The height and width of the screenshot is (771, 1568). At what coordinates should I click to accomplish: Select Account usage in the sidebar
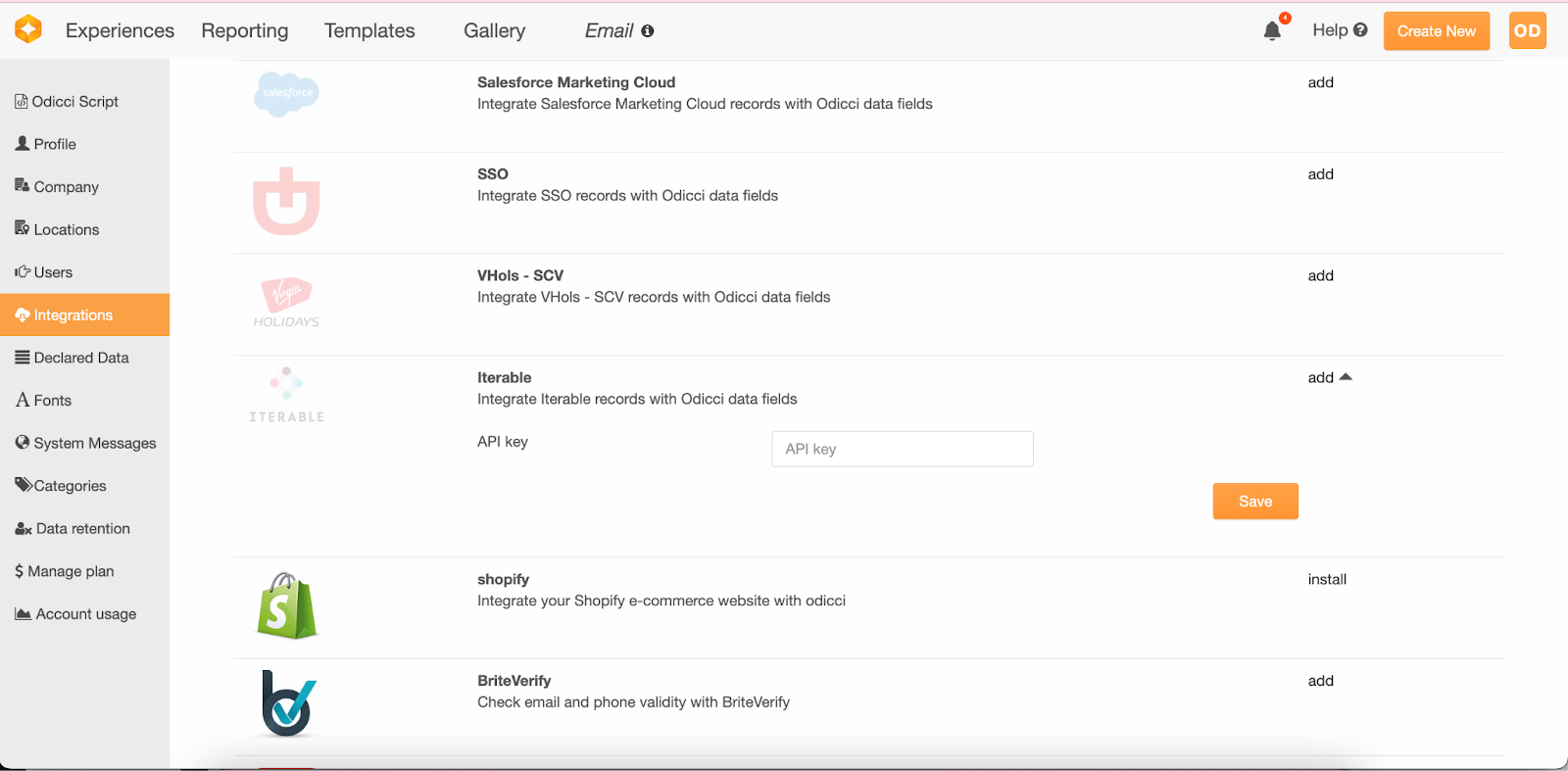coord(85,614)
